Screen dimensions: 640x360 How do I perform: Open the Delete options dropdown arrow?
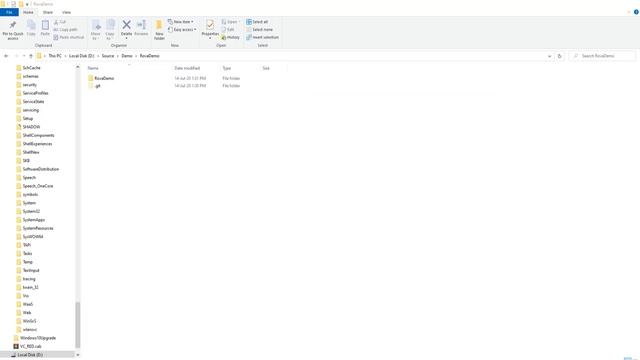[x=127, y=38]
